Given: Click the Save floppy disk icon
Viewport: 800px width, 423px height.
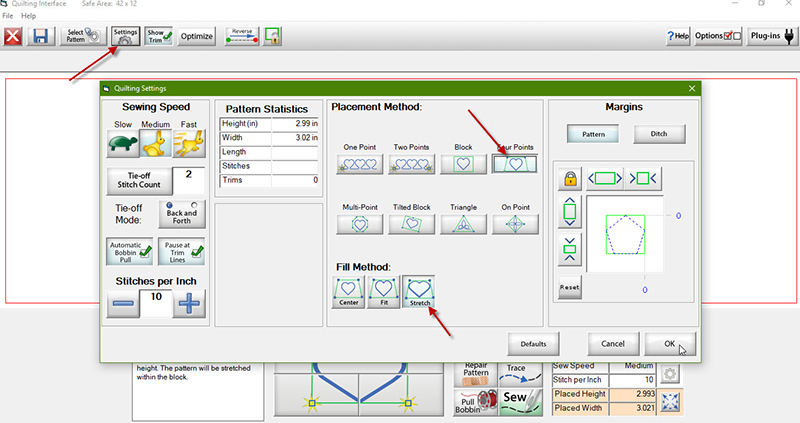Looking at the screenshot, I should coord(42,36).
